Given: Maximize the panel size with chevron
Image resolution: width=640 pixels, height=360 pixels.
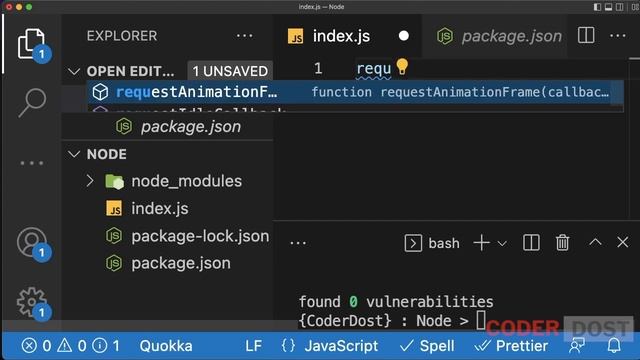Looking at the screenshot, I should click(x=595, y=242).
